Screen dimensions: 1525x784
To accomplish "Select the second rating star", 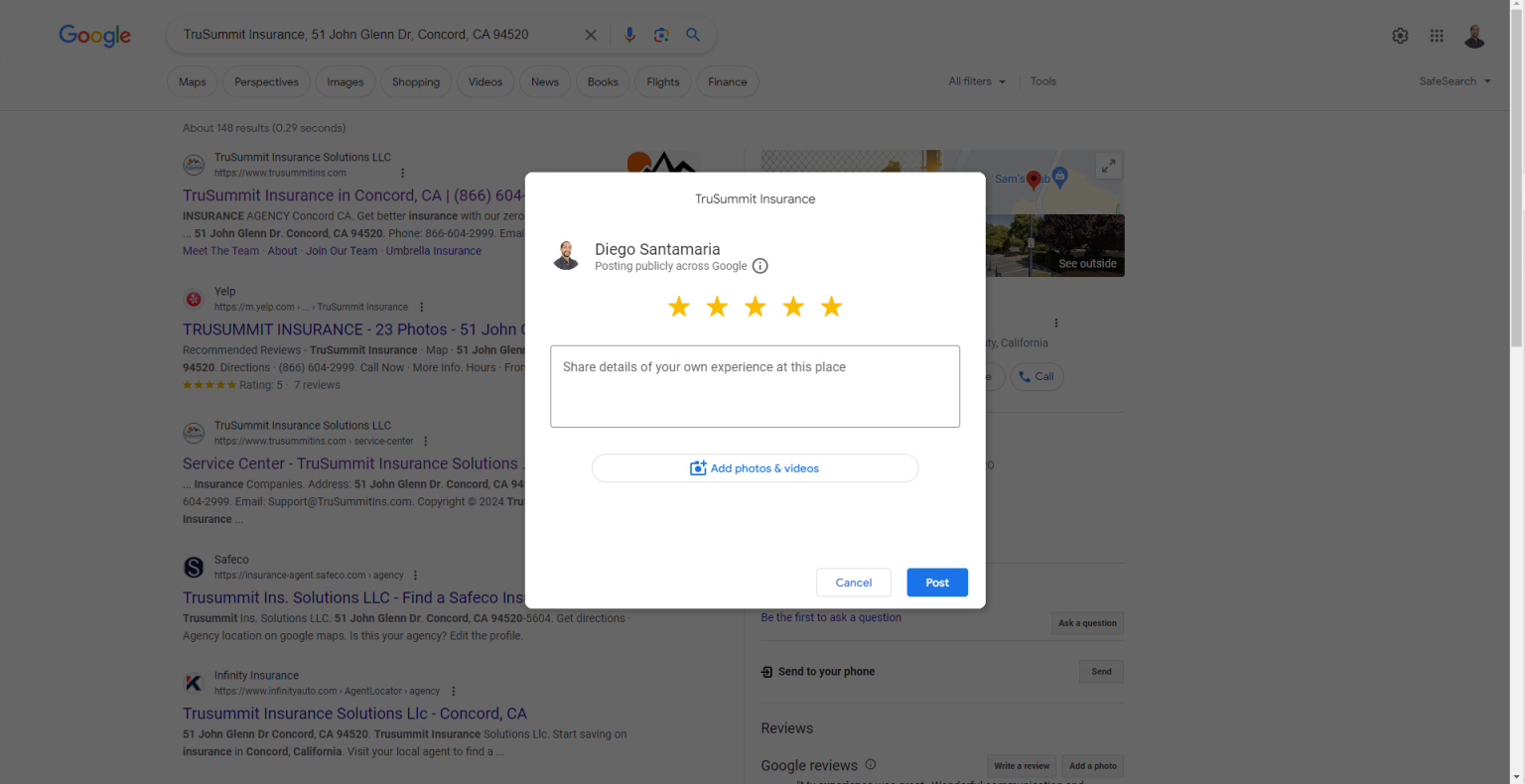I will click(x=717, y=307).
